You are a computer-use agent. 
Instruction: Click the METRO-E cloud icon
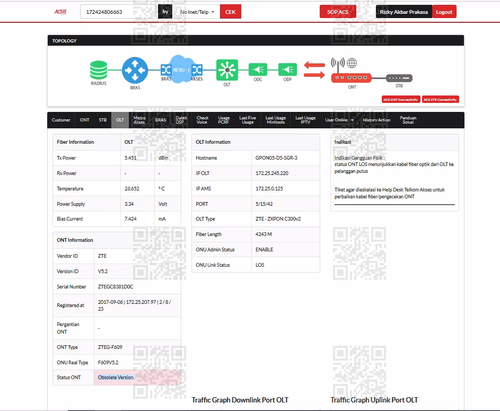[181, 69]
